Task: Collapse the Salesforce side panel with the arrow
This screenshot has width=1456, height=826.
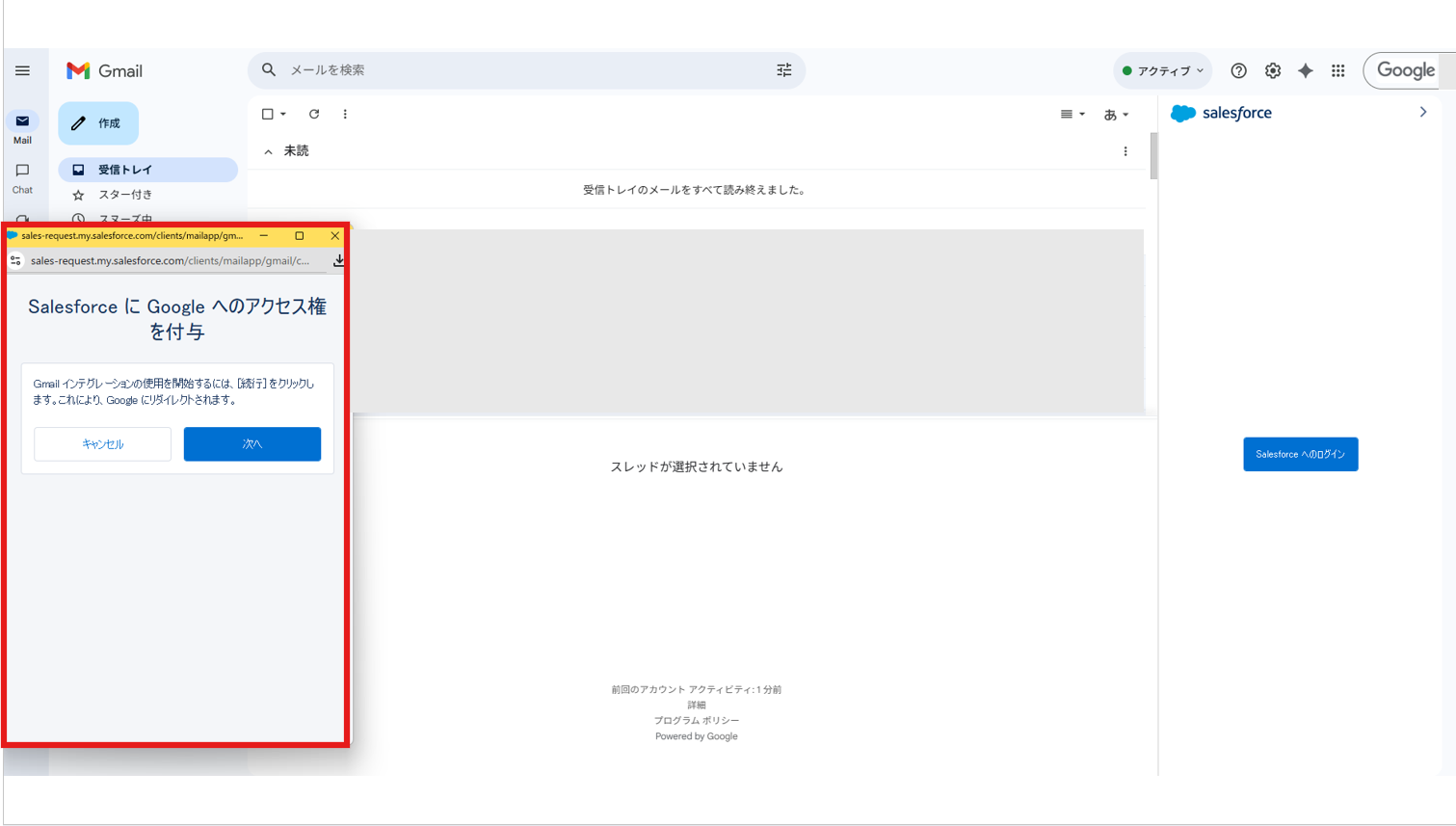Action: 1423,112
